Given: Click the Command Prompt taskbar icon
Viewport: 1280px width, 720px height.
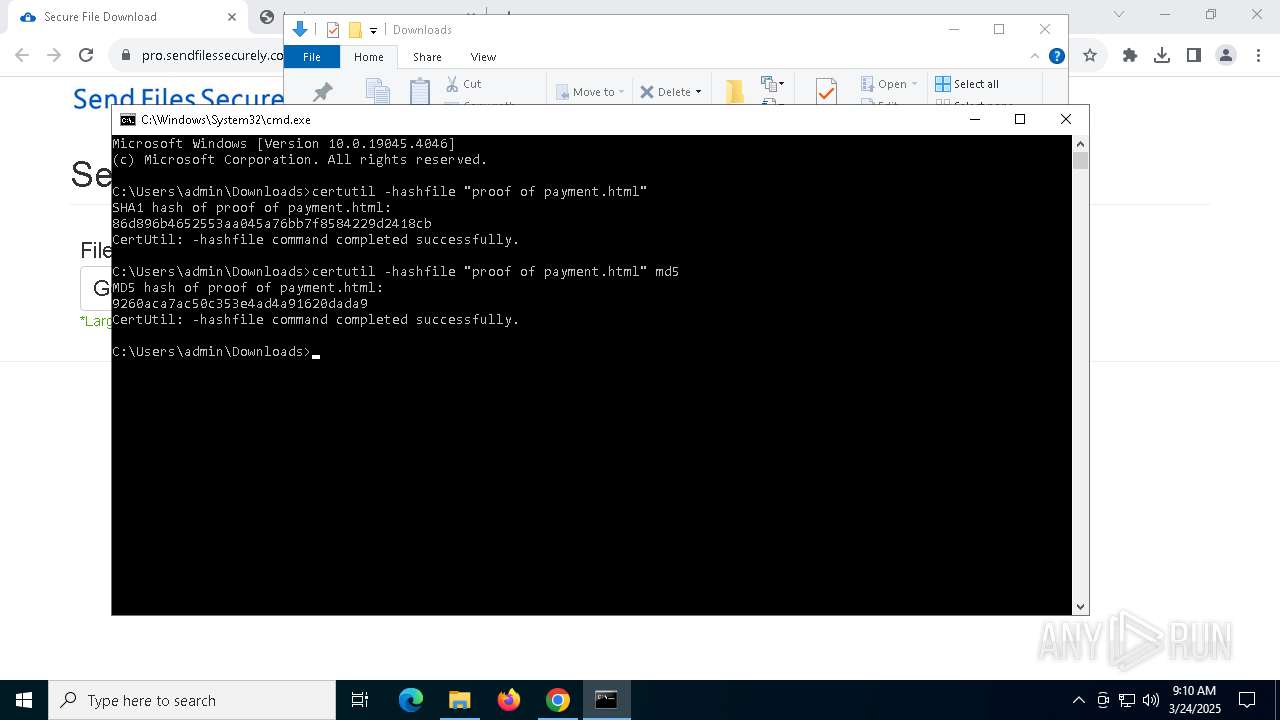Looking at the screenshot, I should pyautogui.click(x=606, y=700).
